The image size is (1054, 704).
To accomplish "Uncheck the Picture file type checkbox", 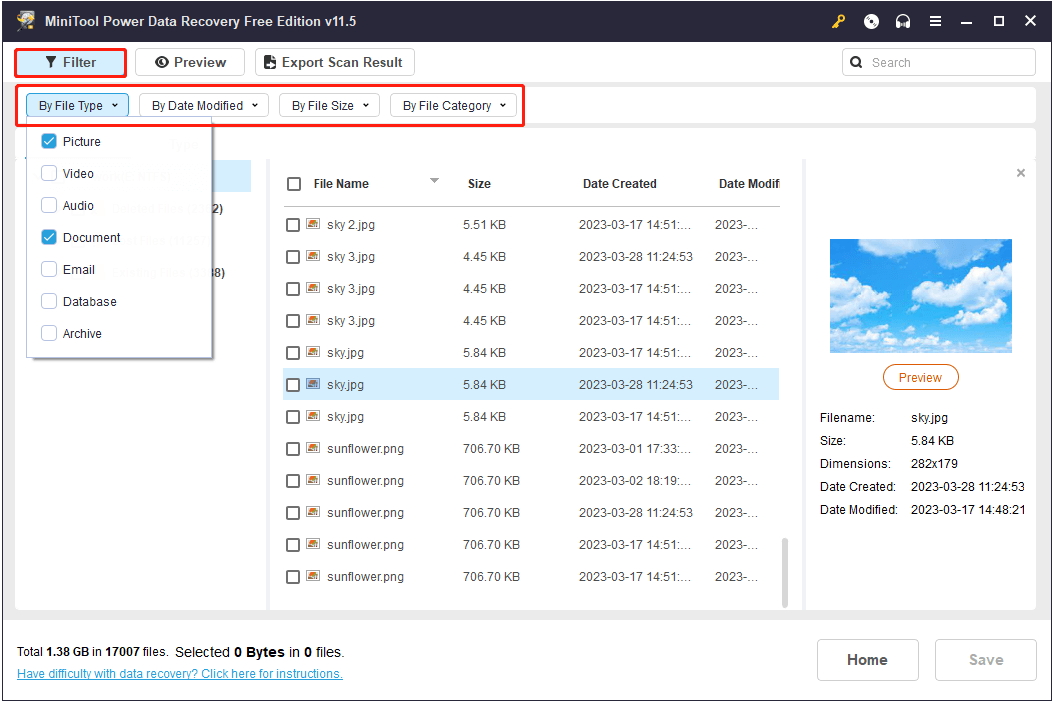I will click(x=49, y=142).
